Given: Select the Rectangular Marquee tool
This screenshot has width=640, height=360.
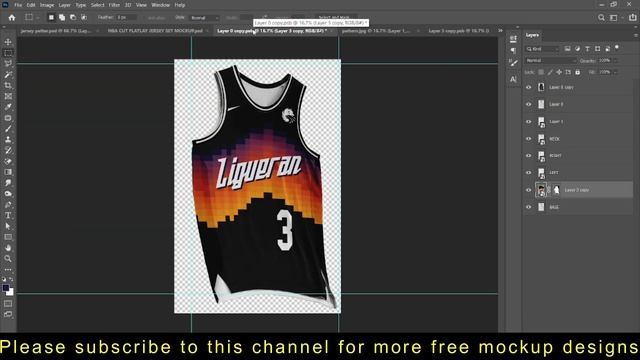Looking at the screenshot, I should (8, 53).
